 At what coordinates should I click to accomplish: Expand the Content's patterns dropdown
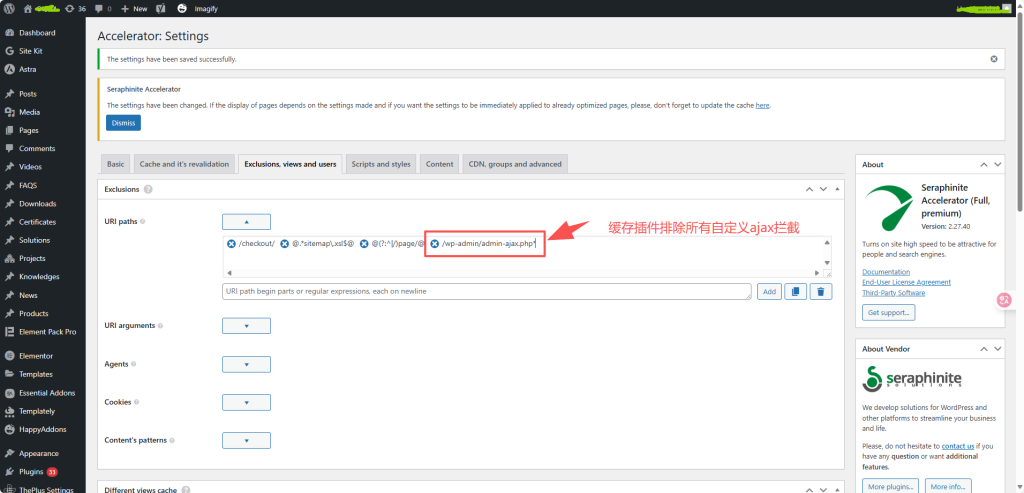[246, 440]
